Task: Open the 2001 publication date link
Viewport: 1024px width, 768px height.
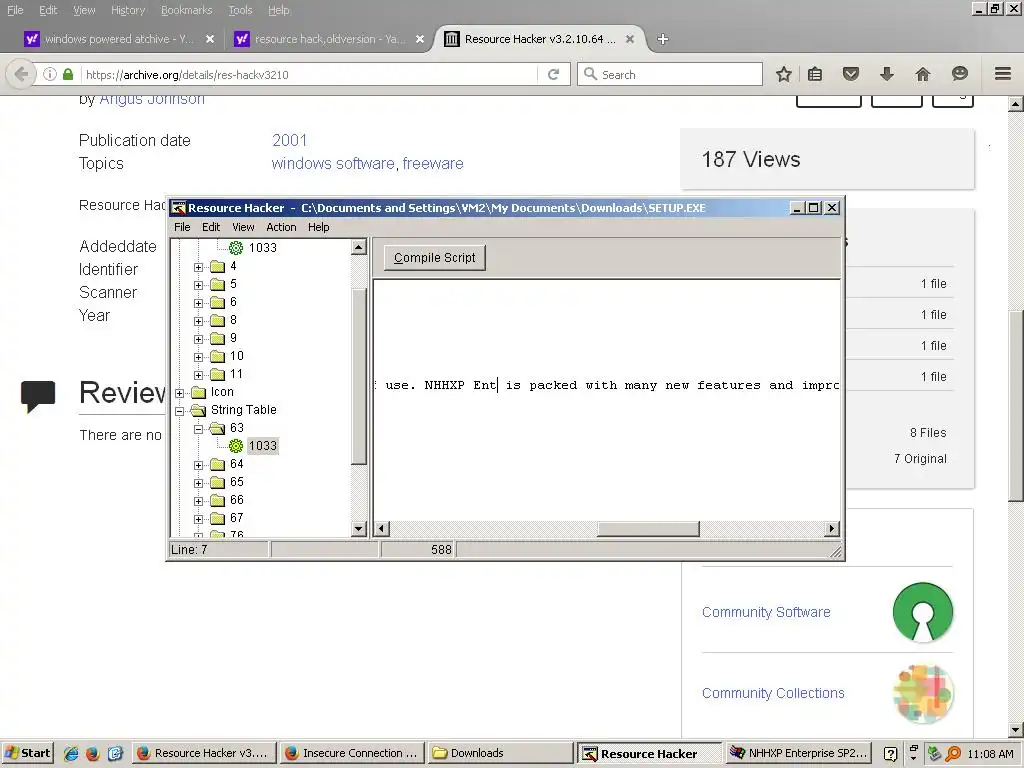Action: tap(289, 140)
